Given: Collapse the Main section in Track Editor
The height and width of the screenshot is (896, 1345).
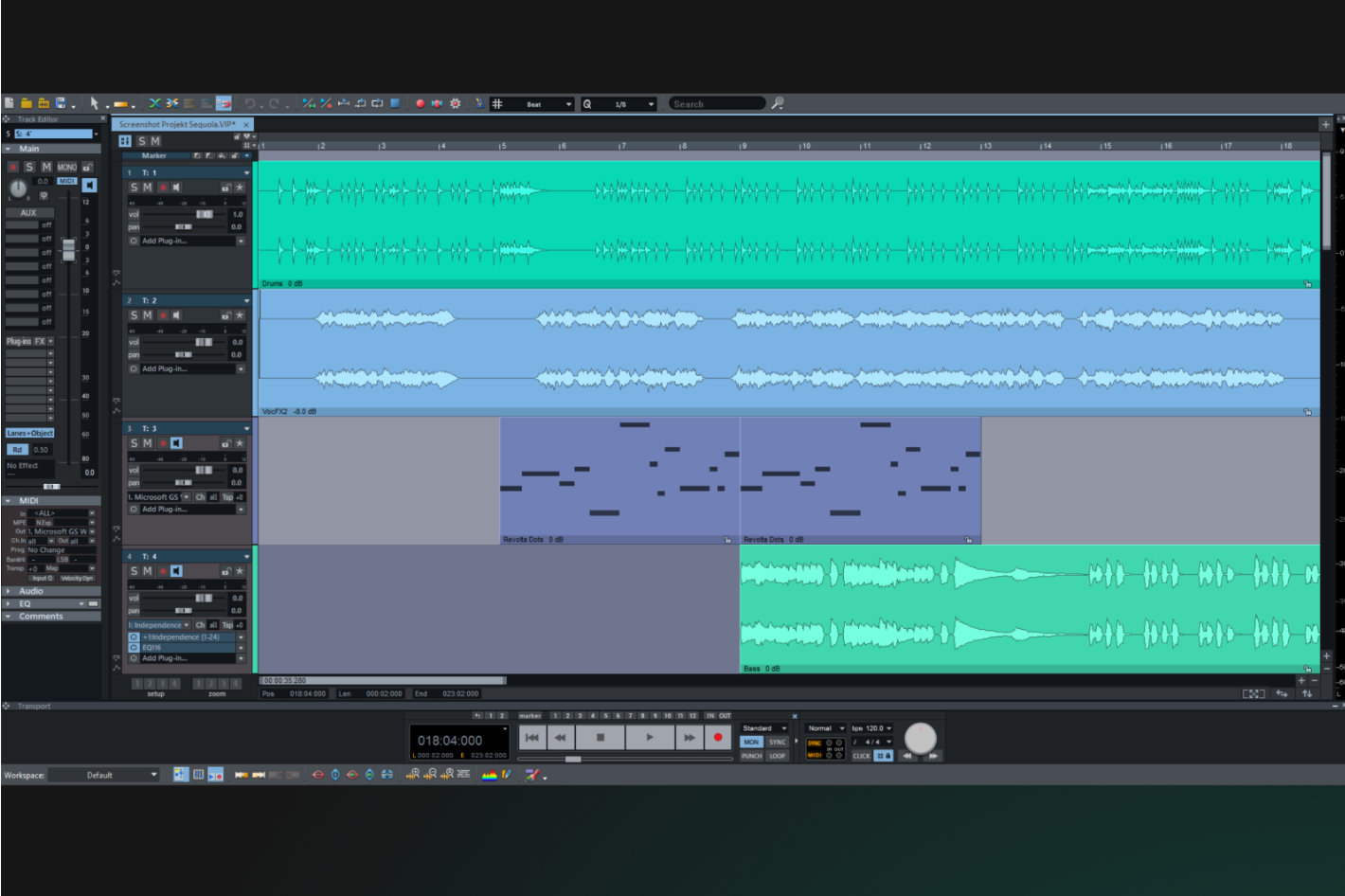Looking at the screenshot, I should (x=9, y=149).
